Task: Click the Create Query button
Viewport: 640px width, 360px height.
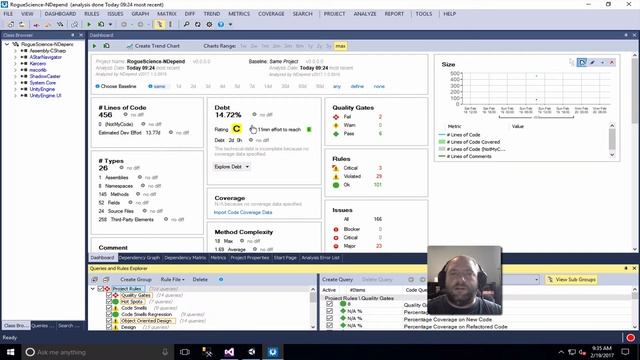Action: pos(338,280)
